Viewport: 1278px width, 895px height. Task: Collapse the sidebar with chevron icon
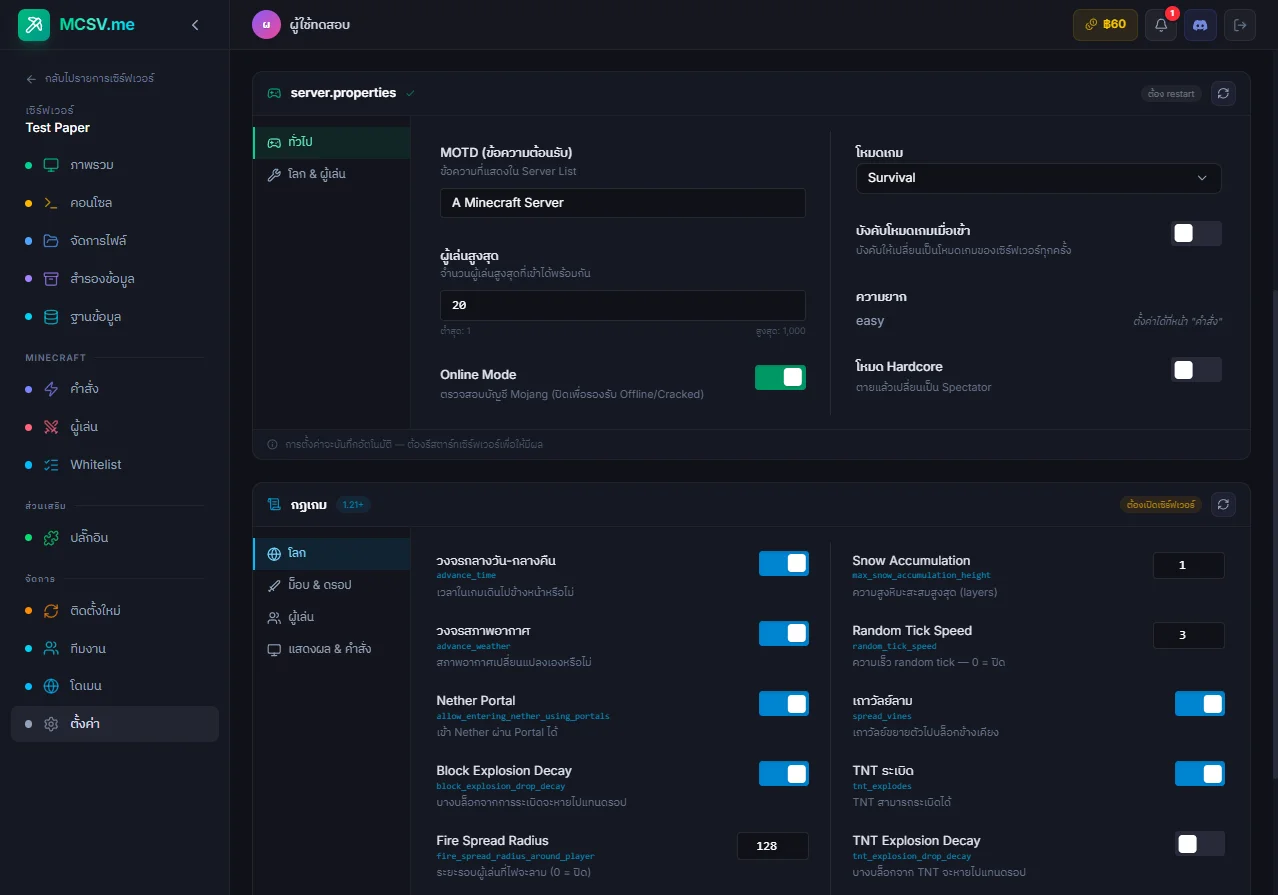[195, 25]
